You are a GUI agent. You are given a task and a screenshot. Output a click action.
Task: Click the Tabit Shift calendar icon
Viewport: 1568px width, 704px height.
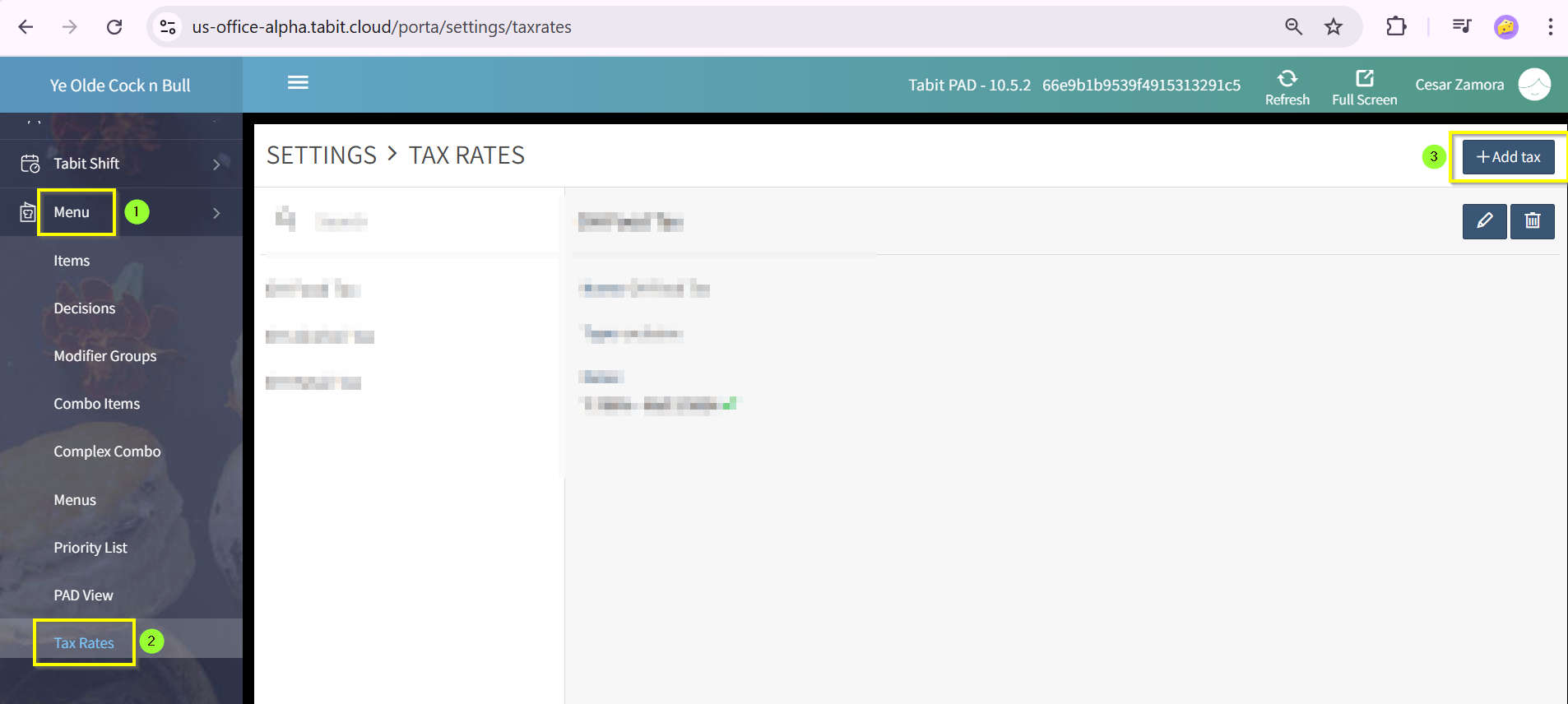(x=30, y=164)
